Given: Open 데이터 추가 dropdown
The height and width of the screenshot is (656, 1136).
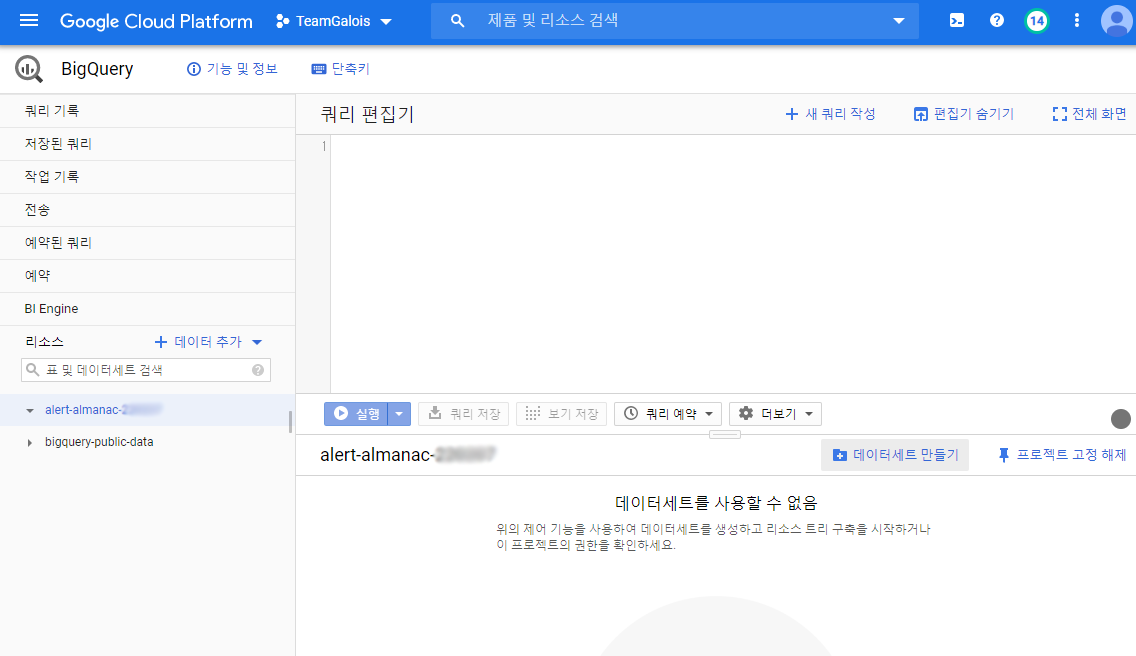Looking at the screenshot, I should [208, 341].
